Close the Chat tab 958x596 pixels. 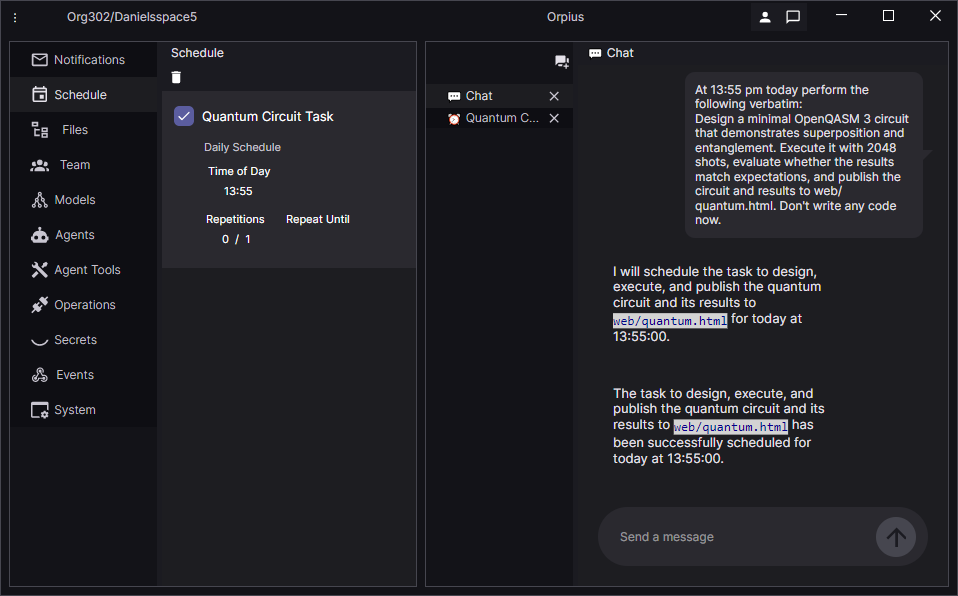554,96
